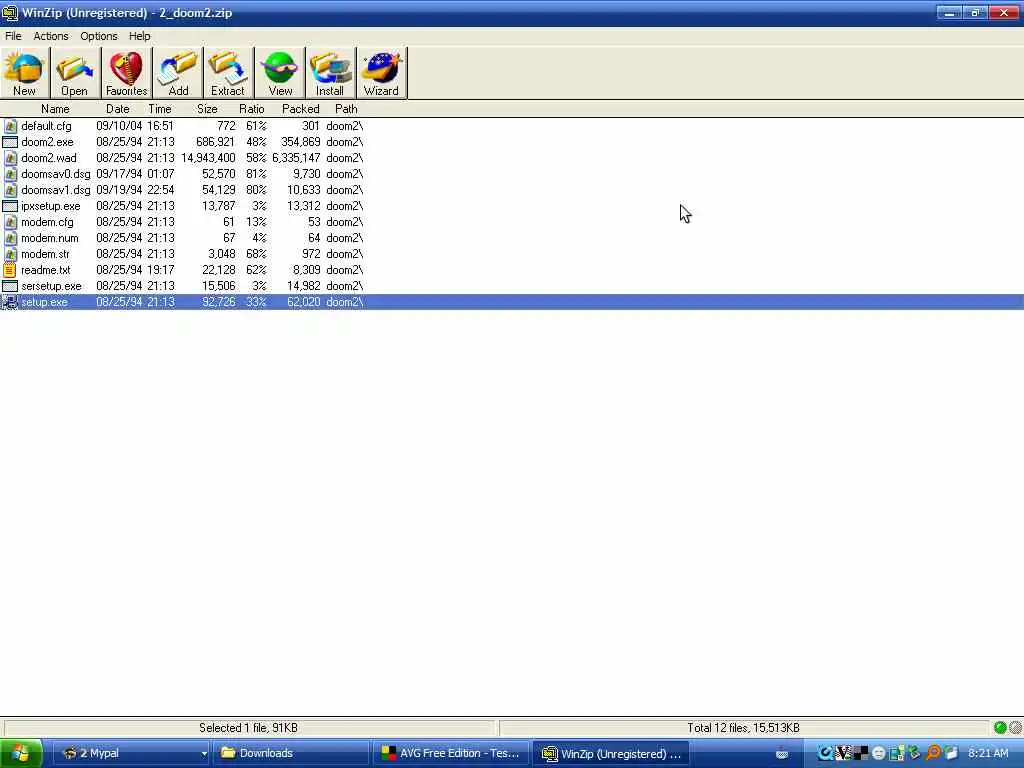This screenshot has height=768, width=1024.
Task: Click the New archive toolbar icon
Action: (x=25, y=72)
